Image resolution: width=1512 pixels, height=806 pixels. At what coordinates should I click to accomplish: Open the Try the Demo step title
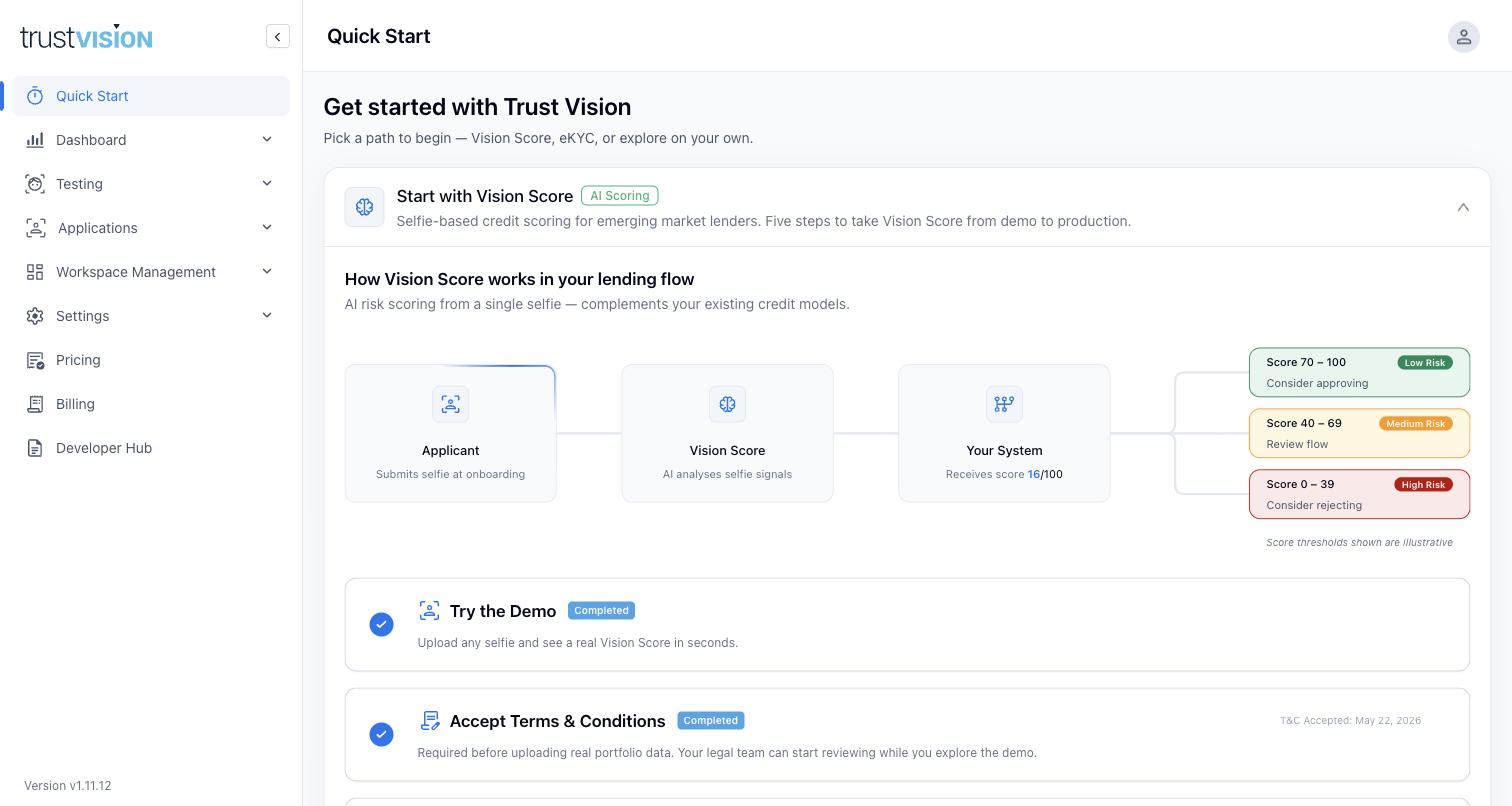tap(503, 611)
